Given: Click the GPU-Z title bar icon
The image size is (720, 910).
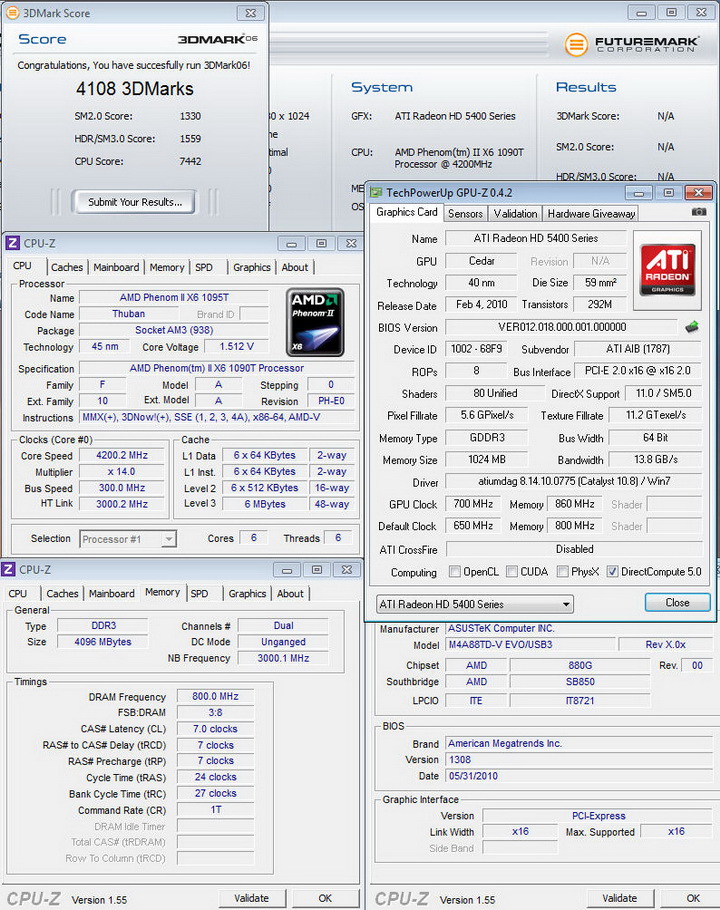Looking at the screenshot, I should tap(377, 193).
